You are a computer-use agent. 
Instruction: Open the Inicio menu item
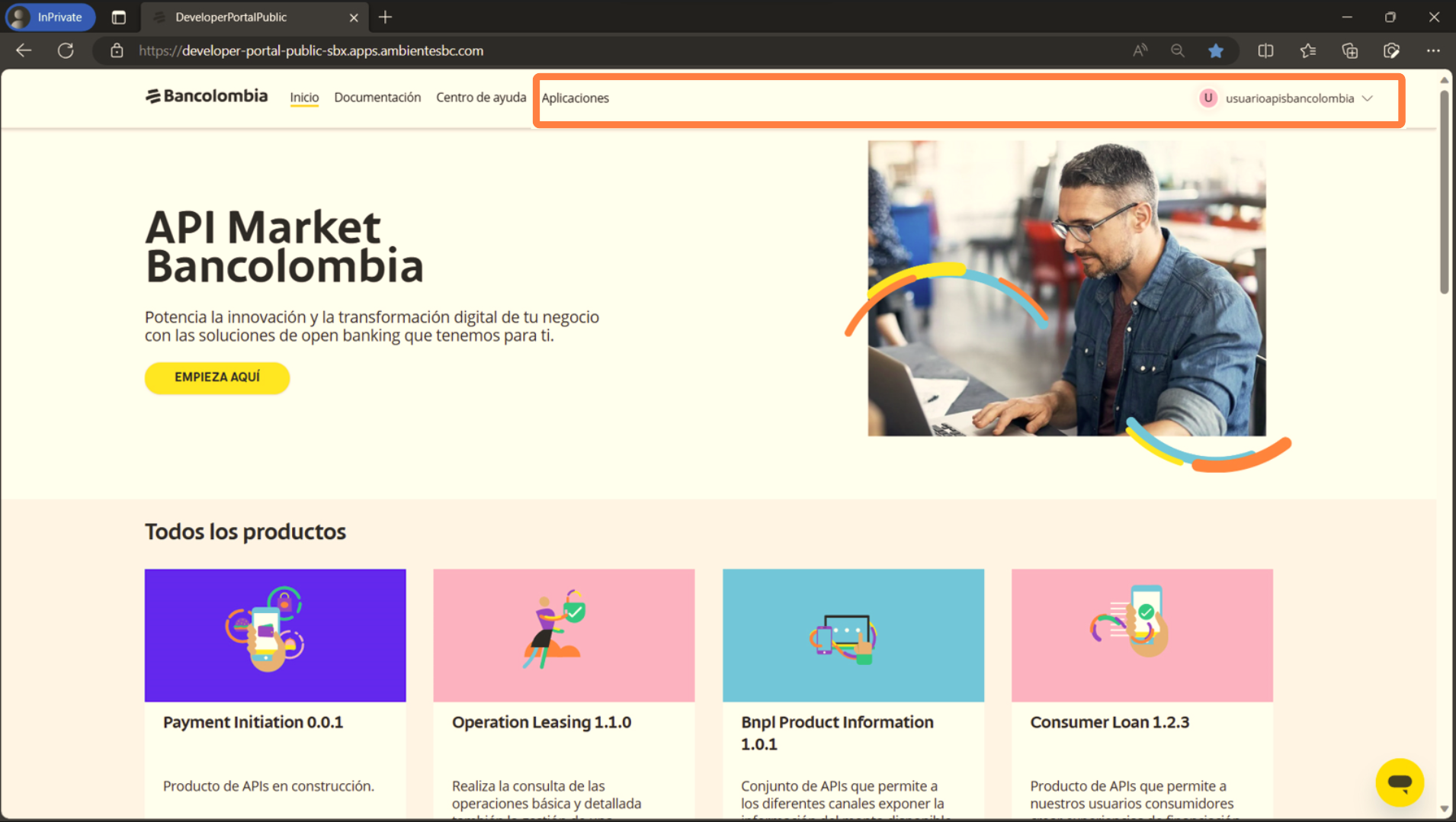pyautogui.click(x=304, y=98)
